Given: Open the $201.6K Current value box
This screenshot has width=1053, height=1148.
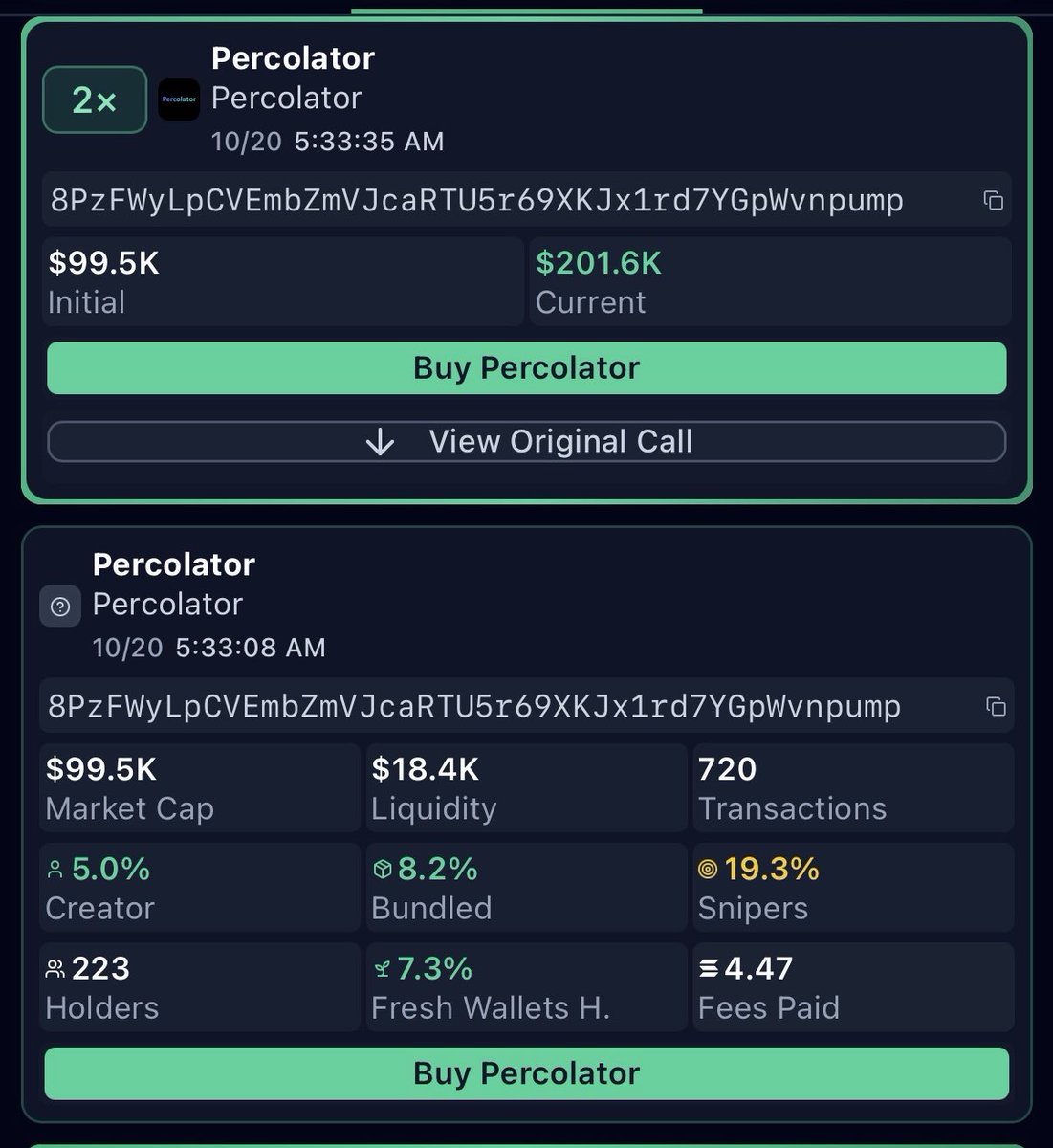Looking at the screenshot, I should [x=769, y=282].
